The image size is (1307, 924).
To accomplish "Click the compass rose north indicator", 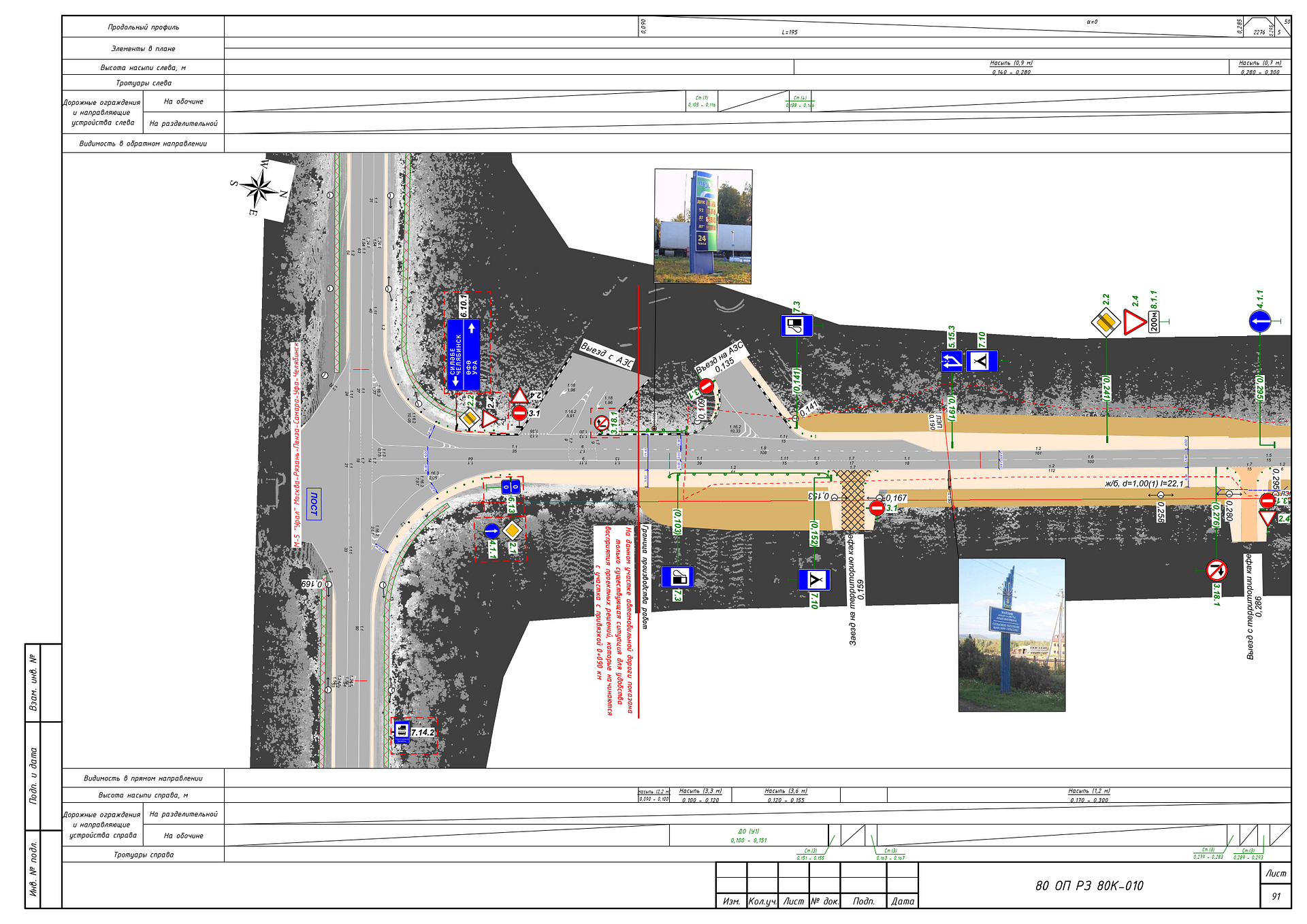I will (259, 188).
